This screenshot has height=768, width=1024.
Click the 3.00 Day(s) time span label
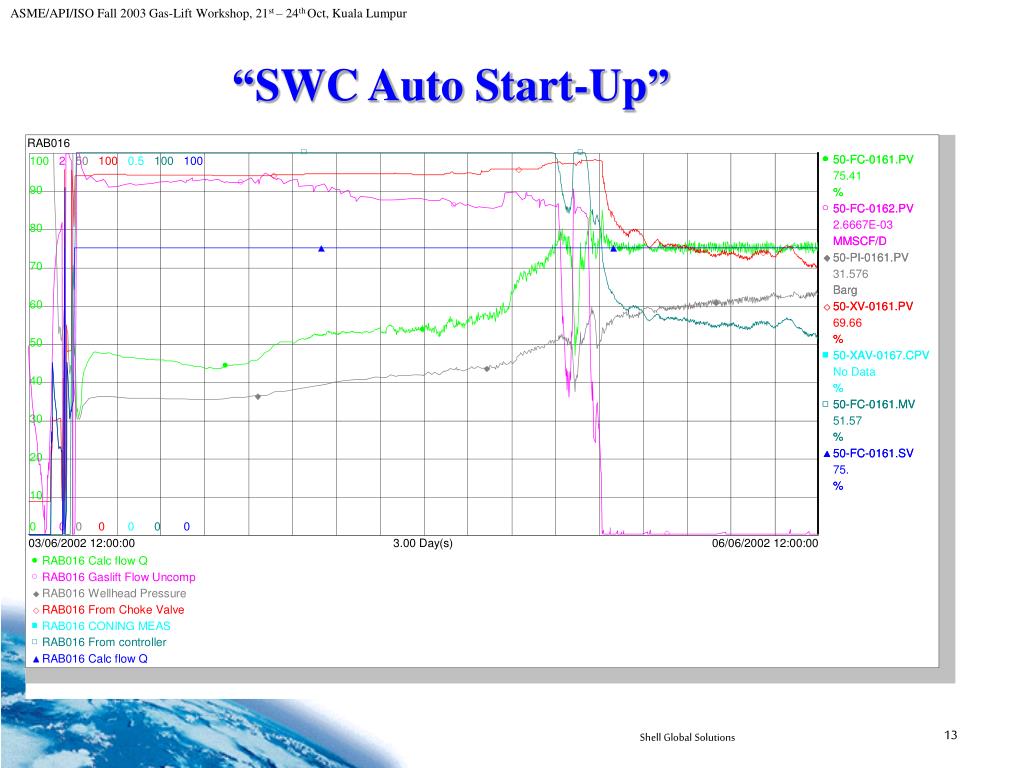(423, 543)
